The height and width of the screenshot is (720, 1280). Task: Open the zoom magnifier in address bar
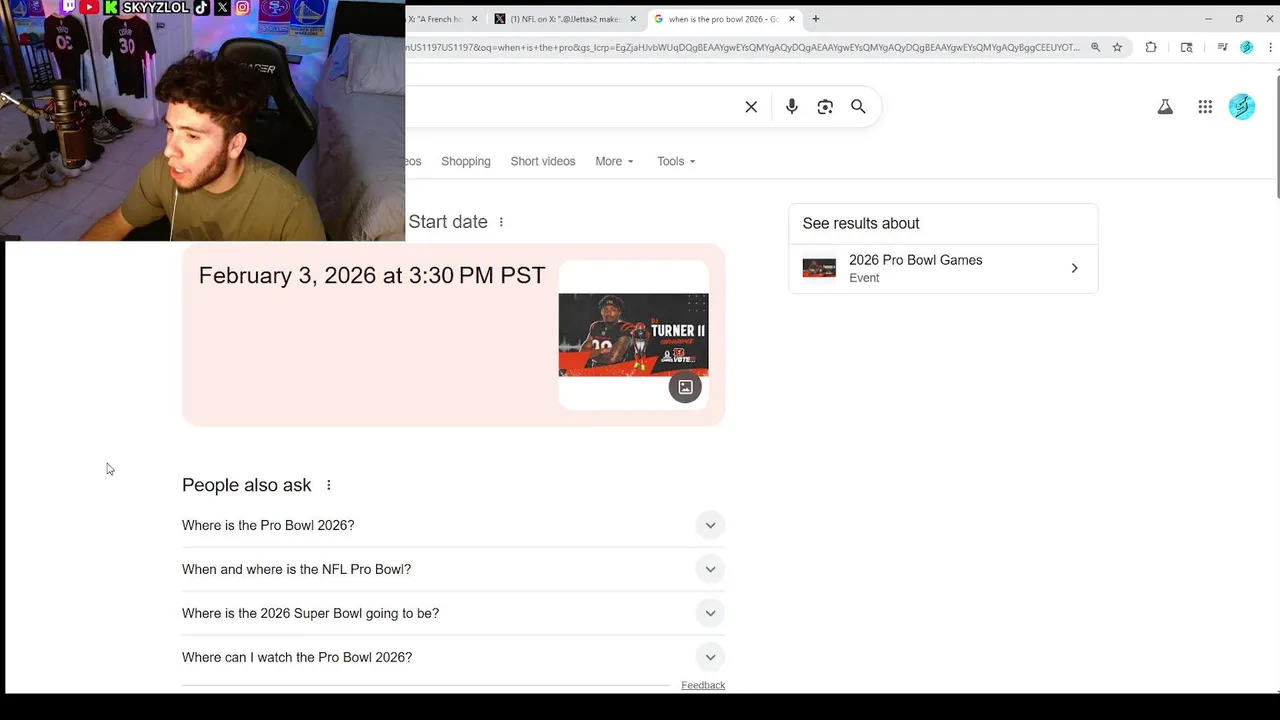1095,47
